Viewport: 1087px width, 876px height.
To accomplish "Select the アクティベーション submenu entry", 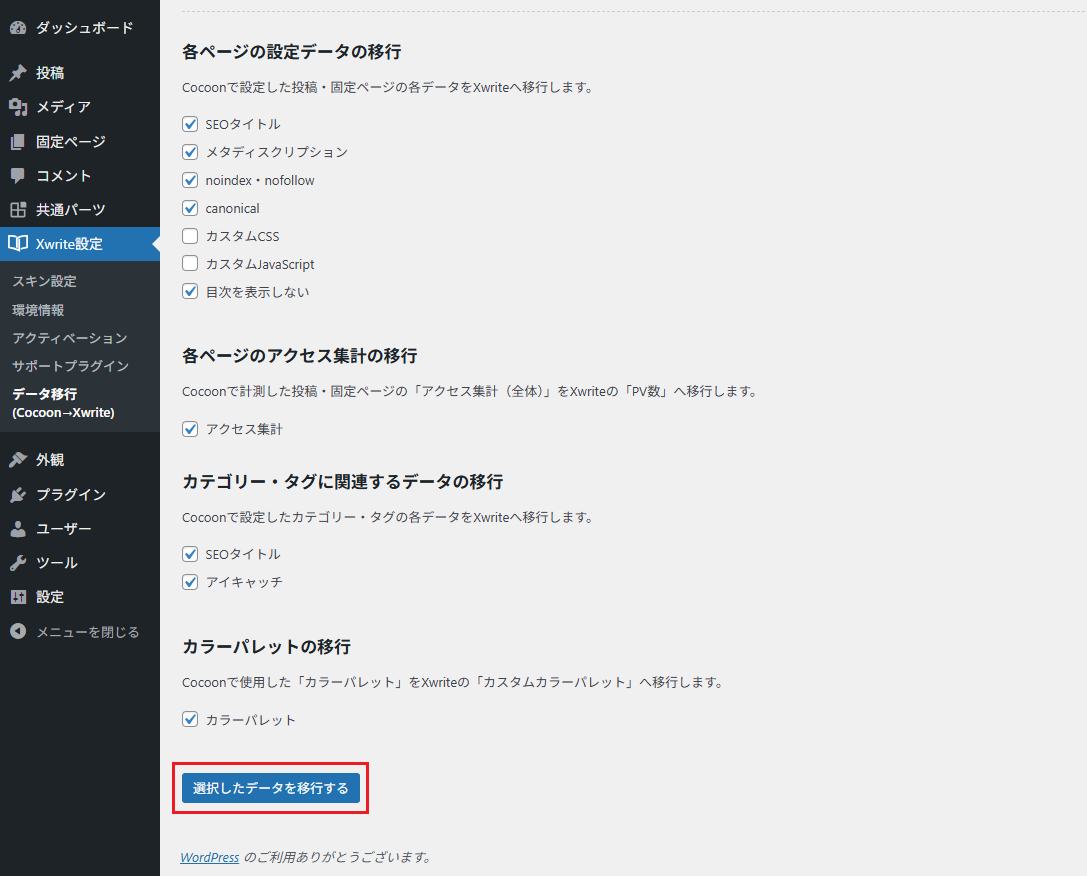I will tap(70, 338).
